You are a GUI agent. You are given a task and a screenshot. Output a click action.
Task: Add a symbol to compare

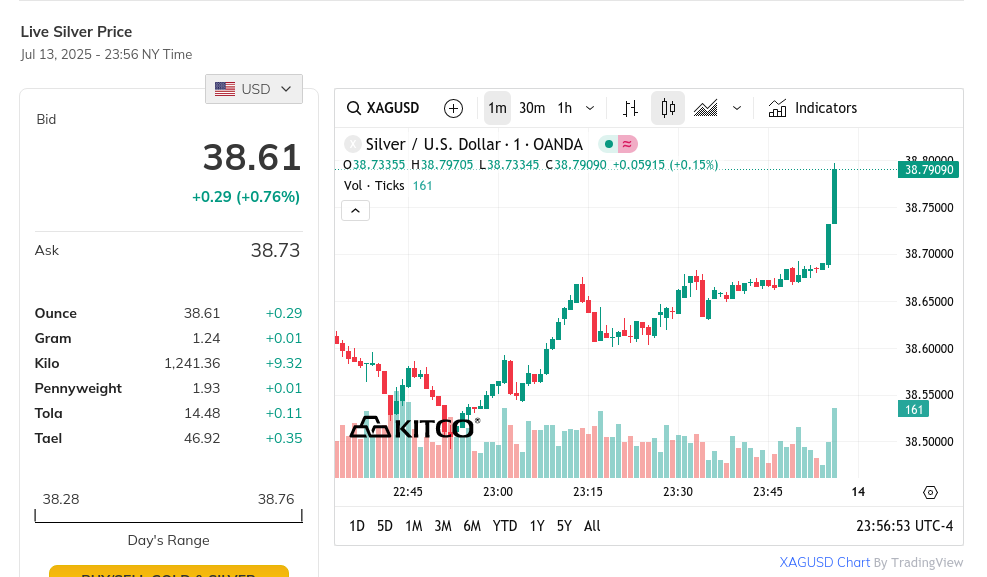point(453,108)
